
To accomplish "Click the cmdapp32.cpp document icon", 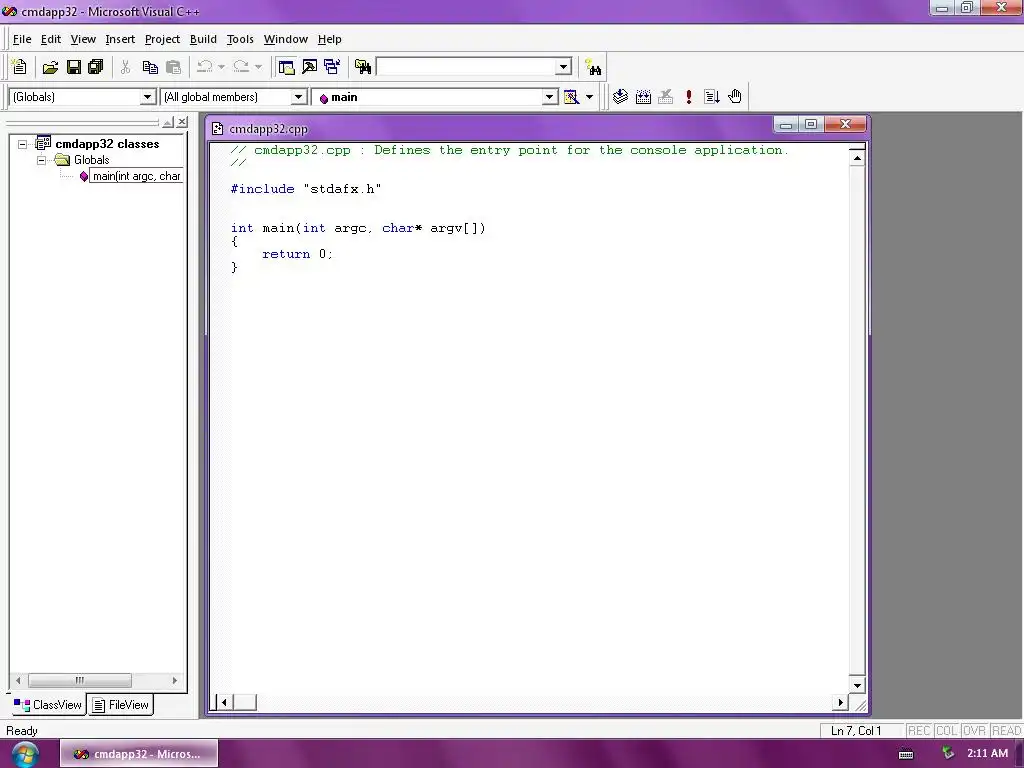I will click(217, 129).
